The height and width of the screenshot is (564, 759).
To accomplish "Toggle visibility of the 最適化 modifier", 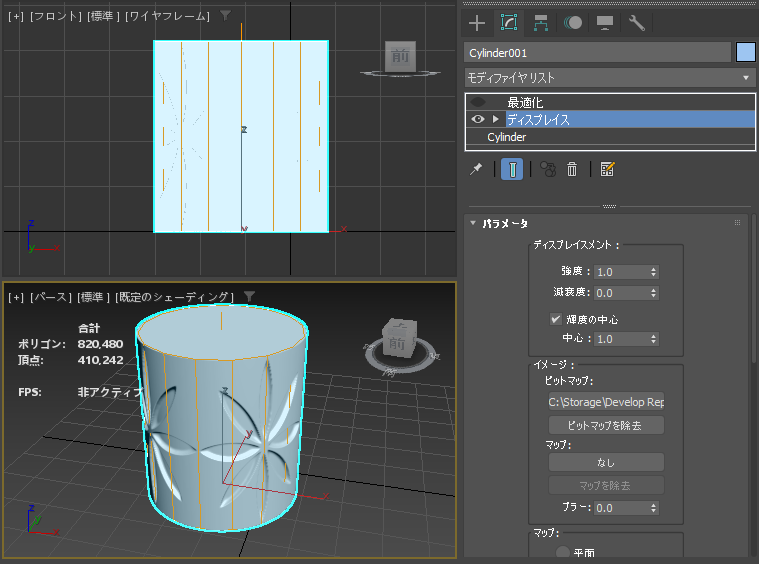I will pos(478,102).
